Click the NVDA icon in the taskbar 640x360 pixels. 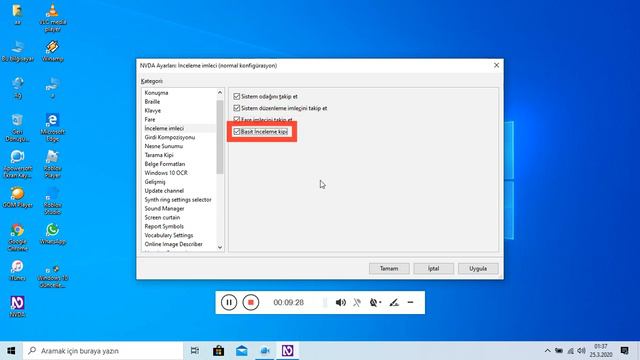pos(287,351)
